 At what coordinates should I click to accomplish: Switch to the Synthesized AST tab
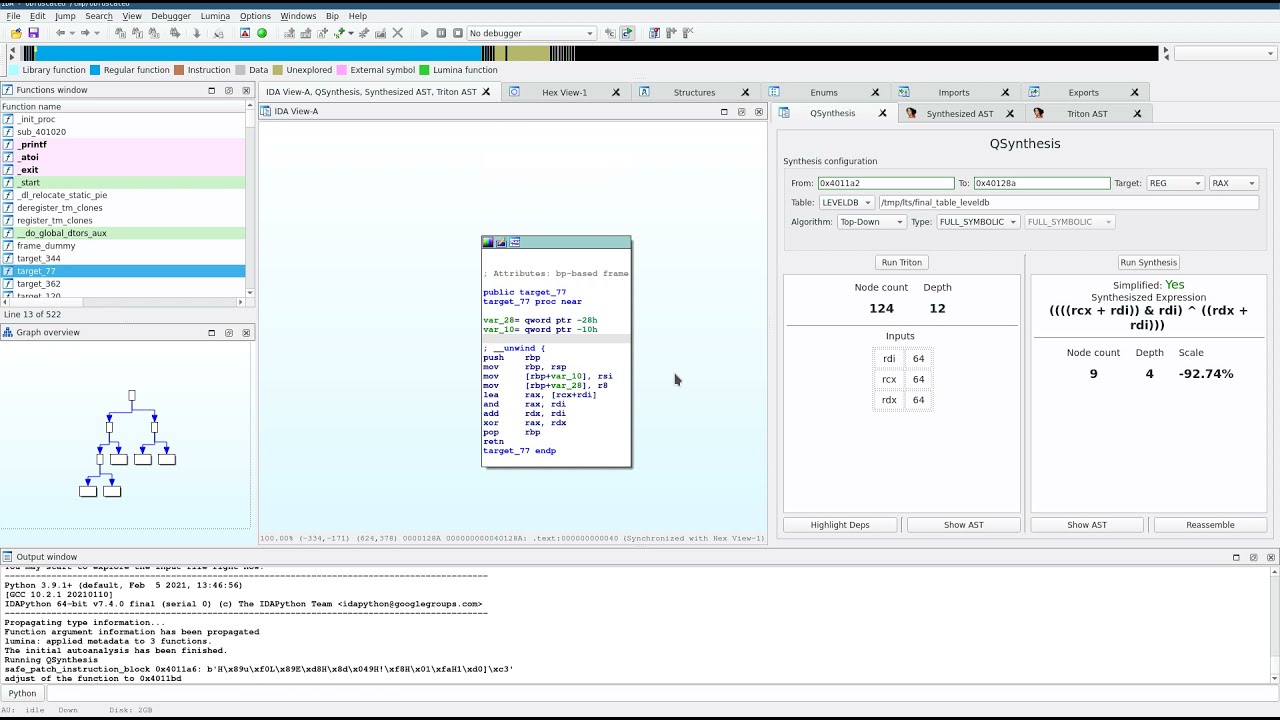click(x=960, y=113)
